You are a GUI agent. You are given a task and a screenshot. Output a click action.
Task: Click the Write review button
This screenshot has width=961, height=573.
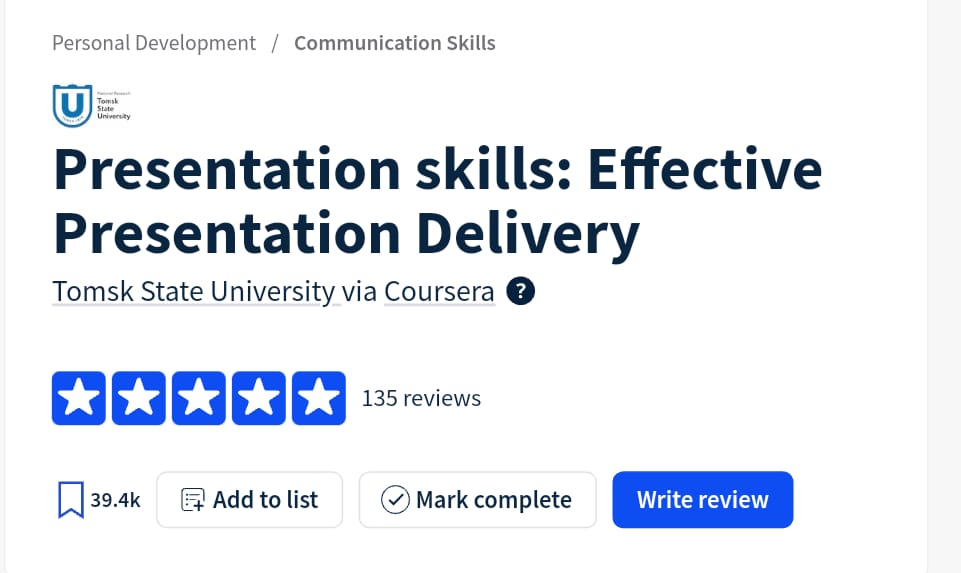coord(702,499)
